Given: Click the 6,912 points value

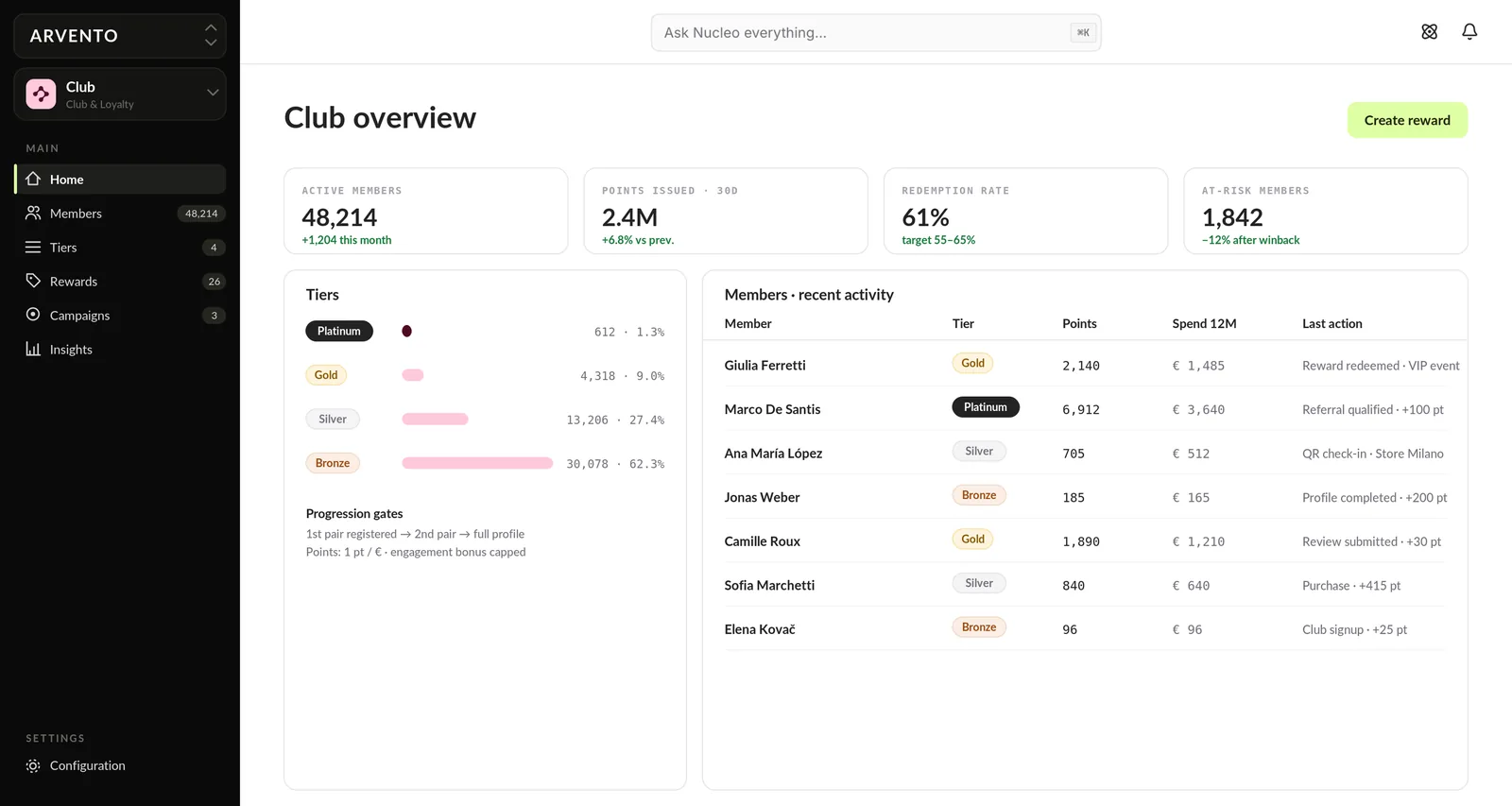Looking at the screenshot, I should (x=1081, y=410).
